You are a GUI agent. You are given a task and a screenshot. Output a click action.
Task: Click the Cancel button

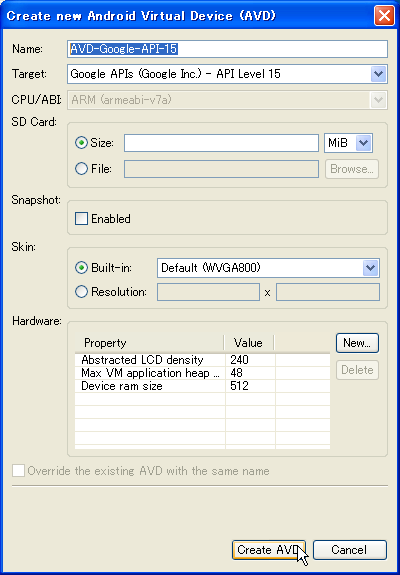[350, 550]
